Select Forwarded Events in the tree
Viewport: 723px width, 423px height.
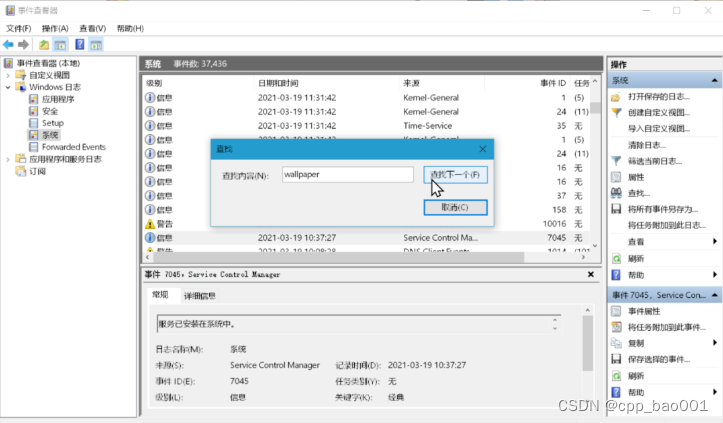pos(74,147)
